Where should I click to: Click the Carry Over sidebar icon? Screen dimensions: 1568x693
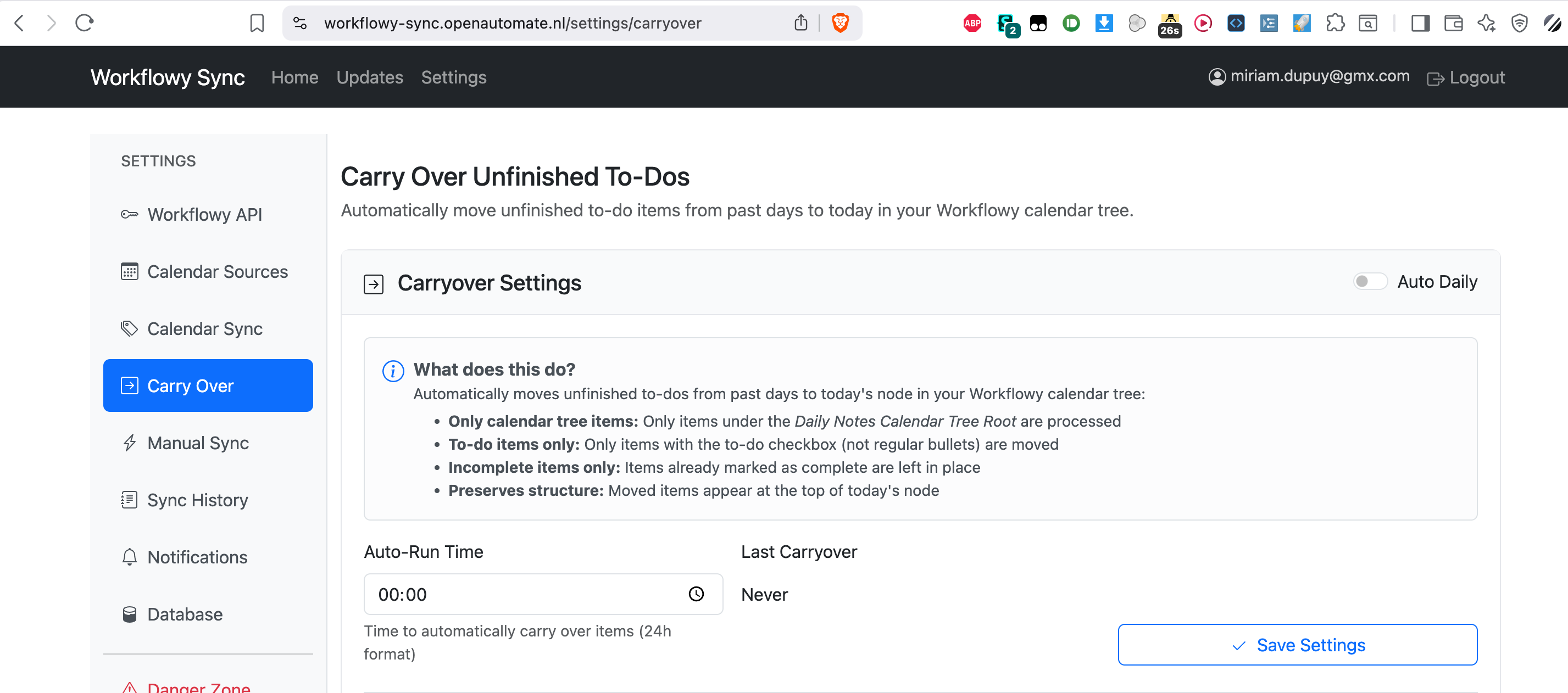click(129, 385)
